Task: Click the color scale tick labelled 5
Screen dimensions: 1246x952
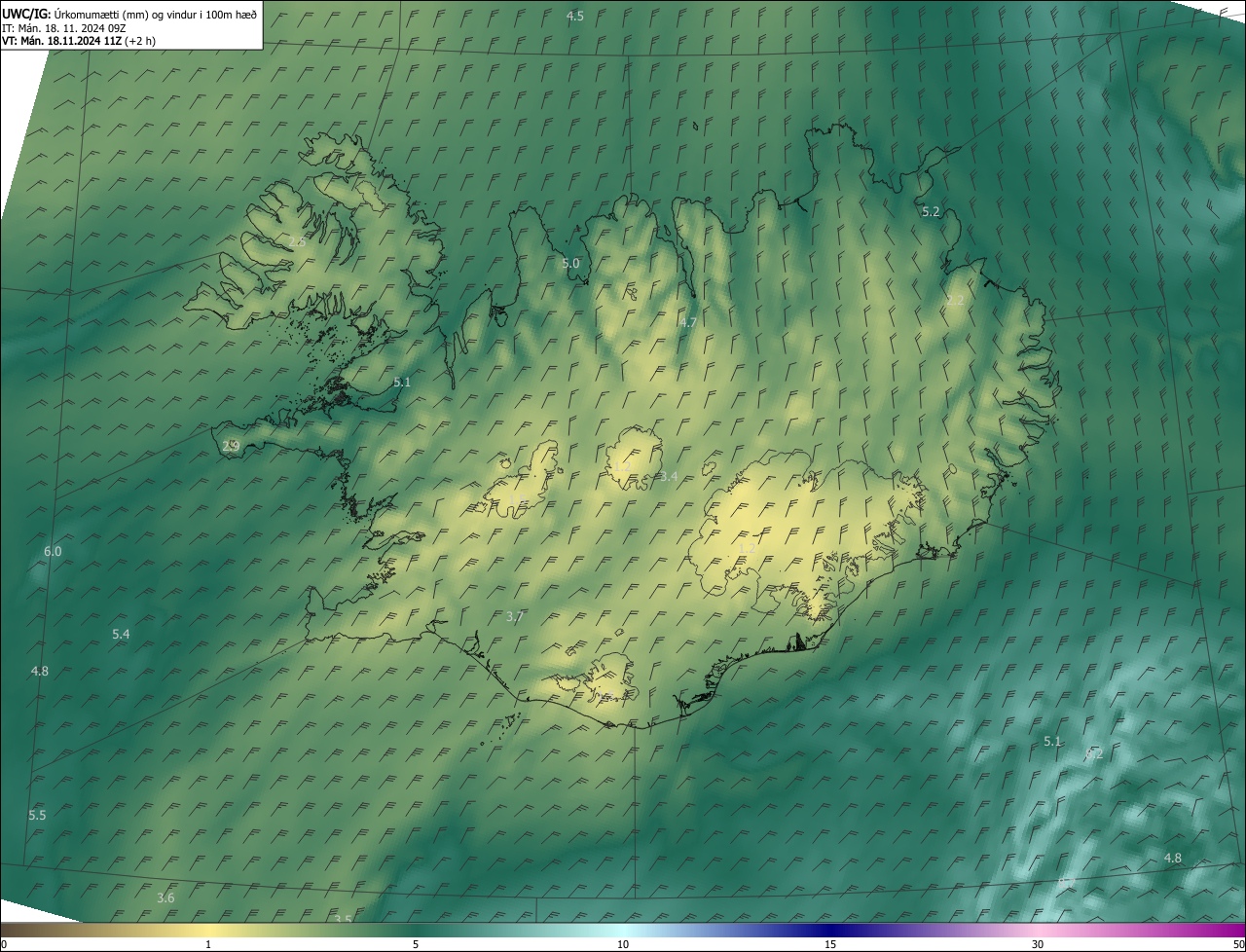Action: 416,944
